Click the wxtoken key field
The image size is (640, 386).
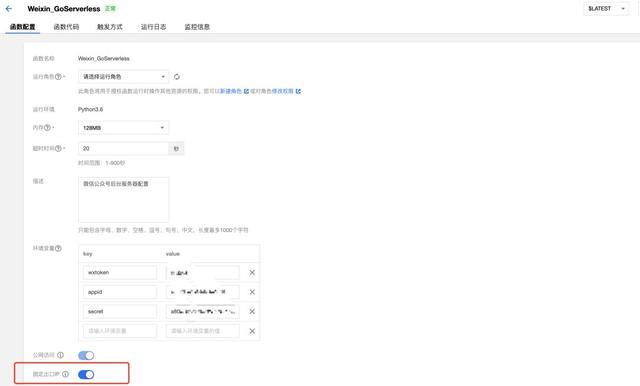tap(120, 273)
